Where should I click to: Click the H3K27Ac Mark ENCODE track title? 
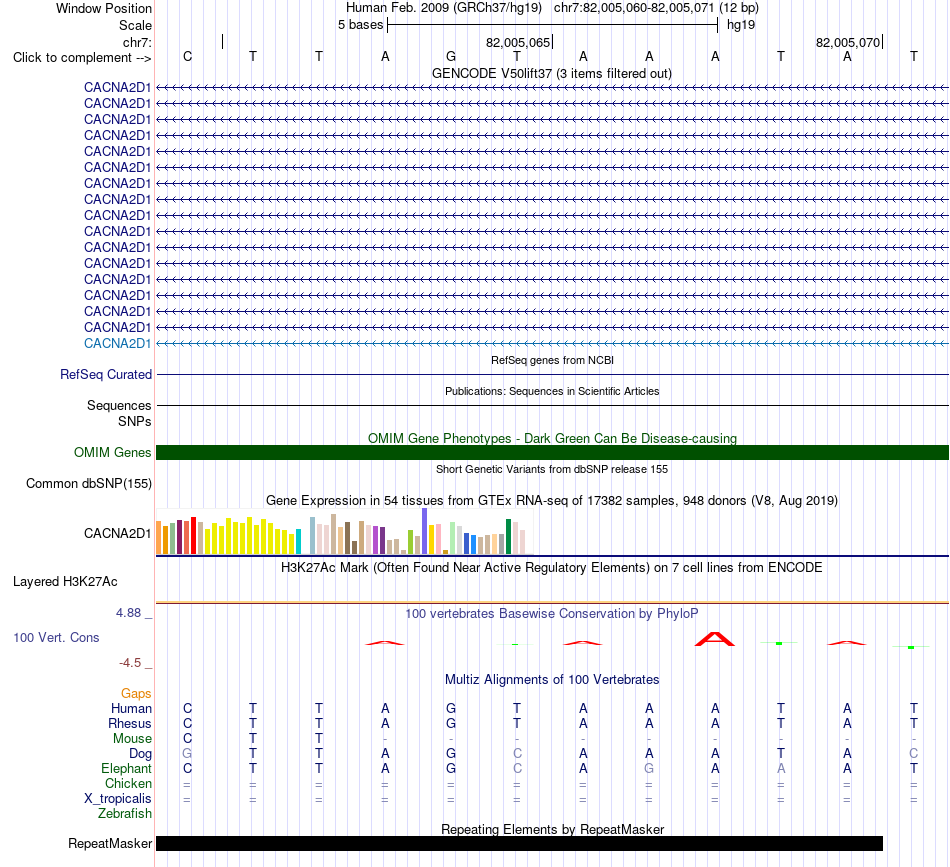click(552, 568)
